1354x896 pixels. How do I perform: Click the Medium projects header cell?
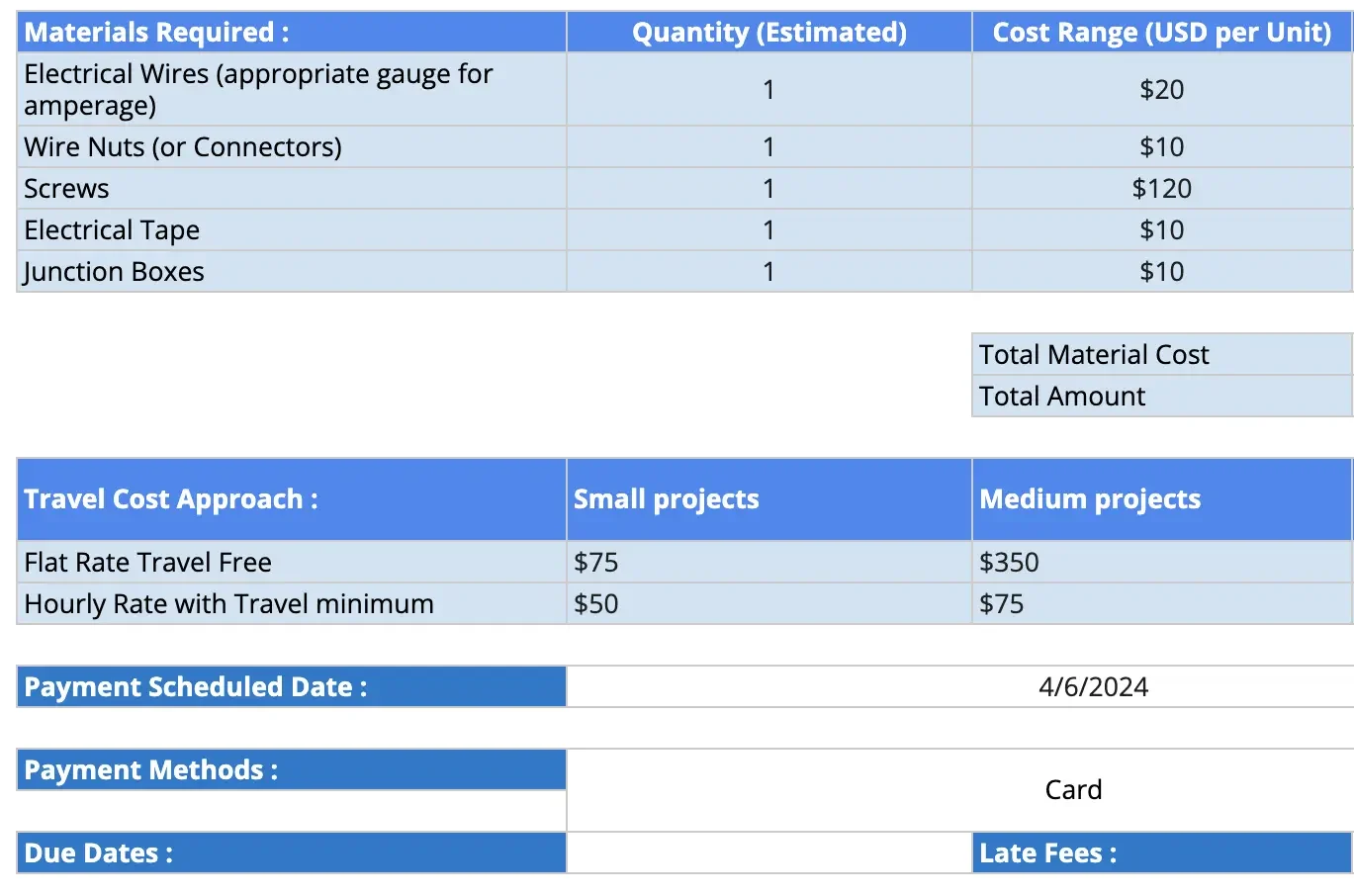[x=1161, y=499]
